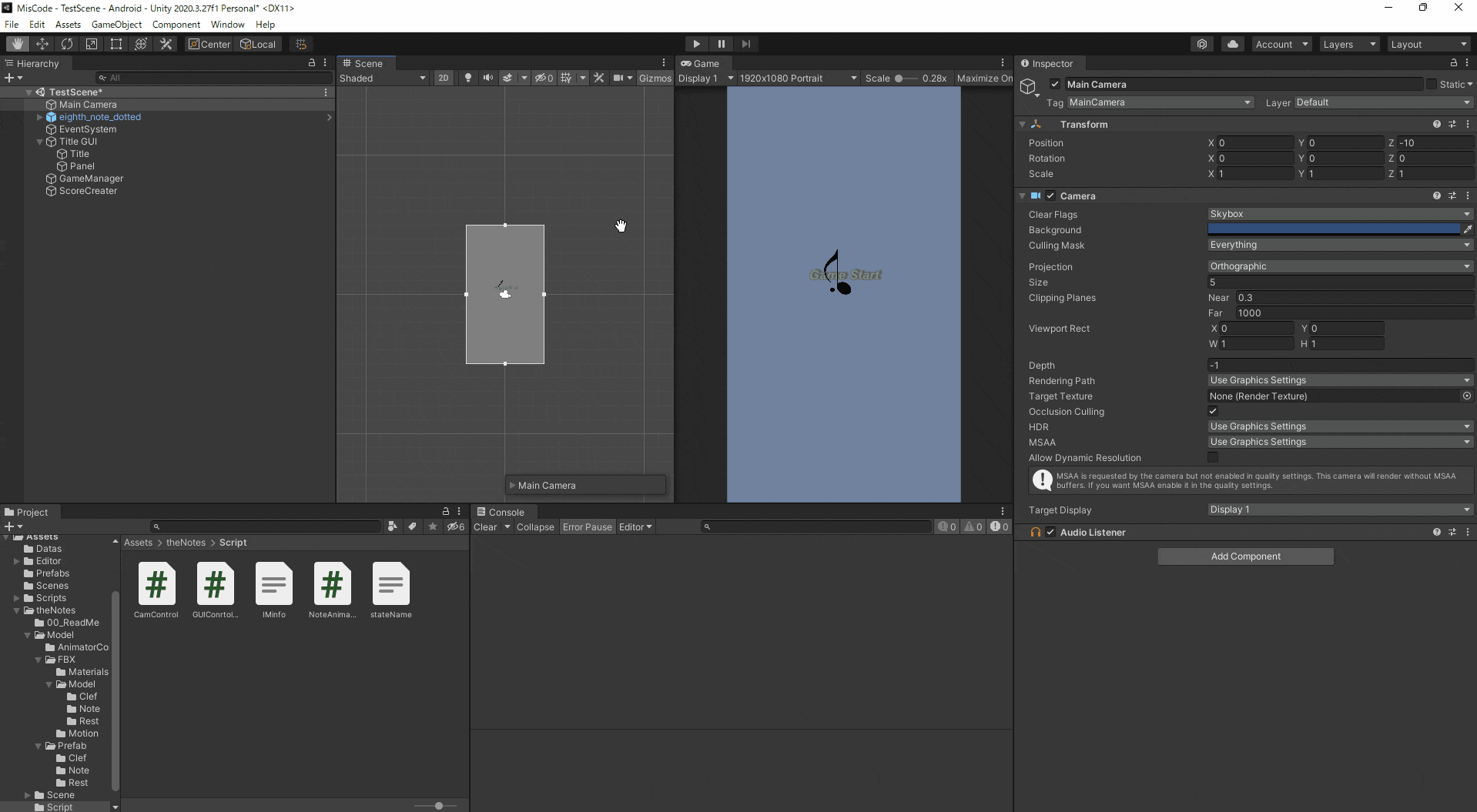
Task: Step forward one frame
Action: 746,44
